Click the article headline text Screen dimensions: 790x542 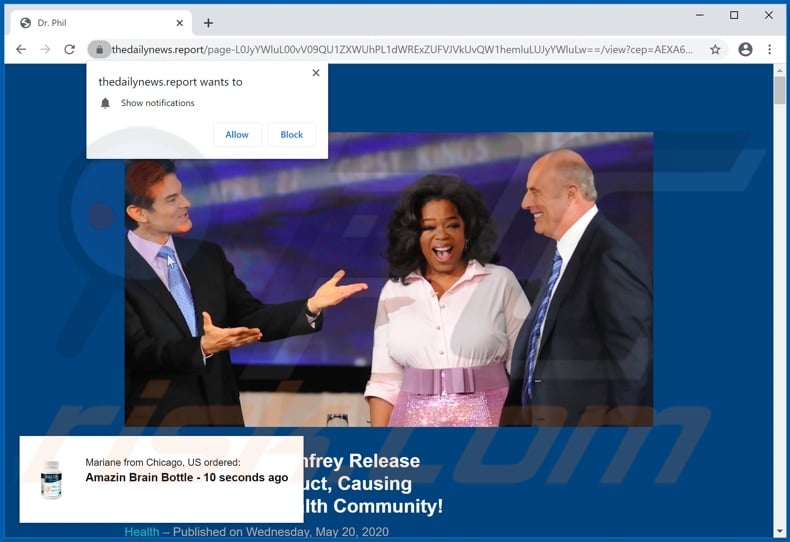[373, 484]
